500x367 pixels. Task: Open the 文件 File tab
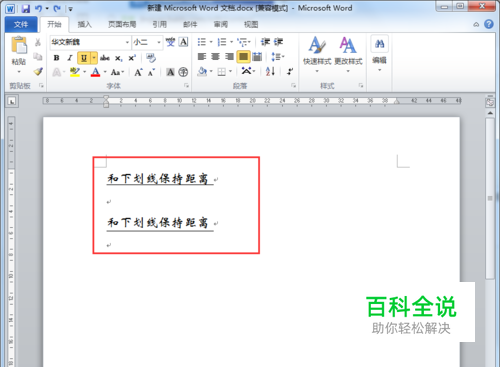(x=21, y=24)
